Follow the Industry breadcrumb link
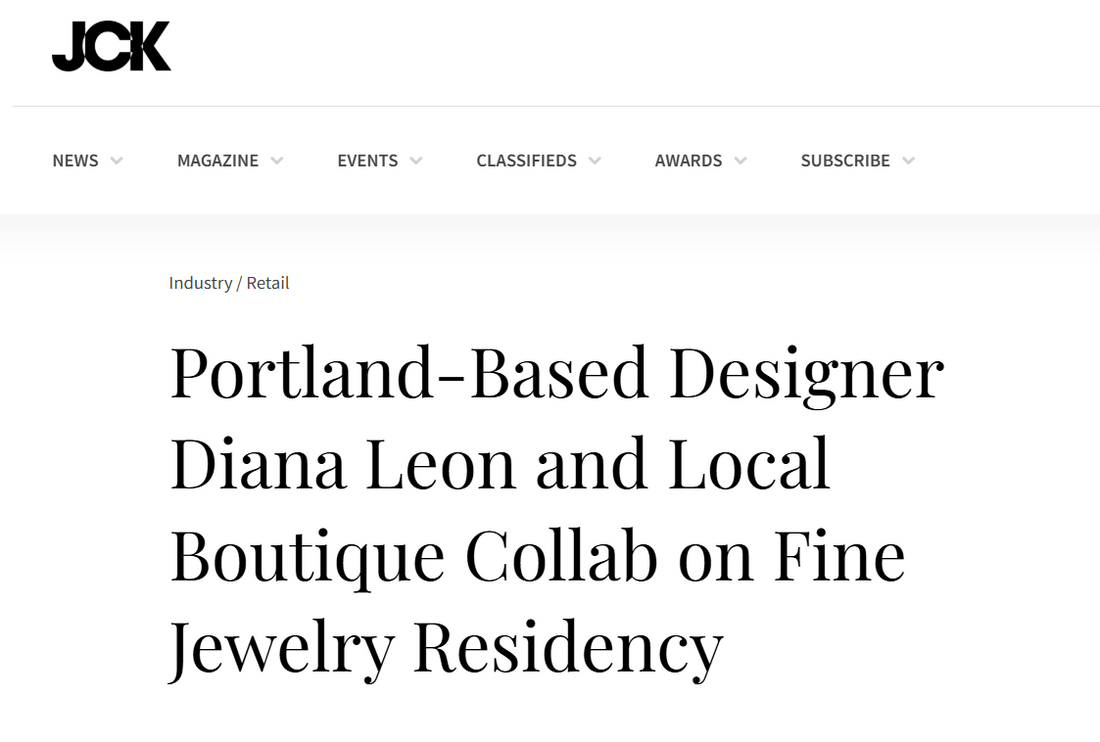1100x742 pixels. (x=200, y=283)
